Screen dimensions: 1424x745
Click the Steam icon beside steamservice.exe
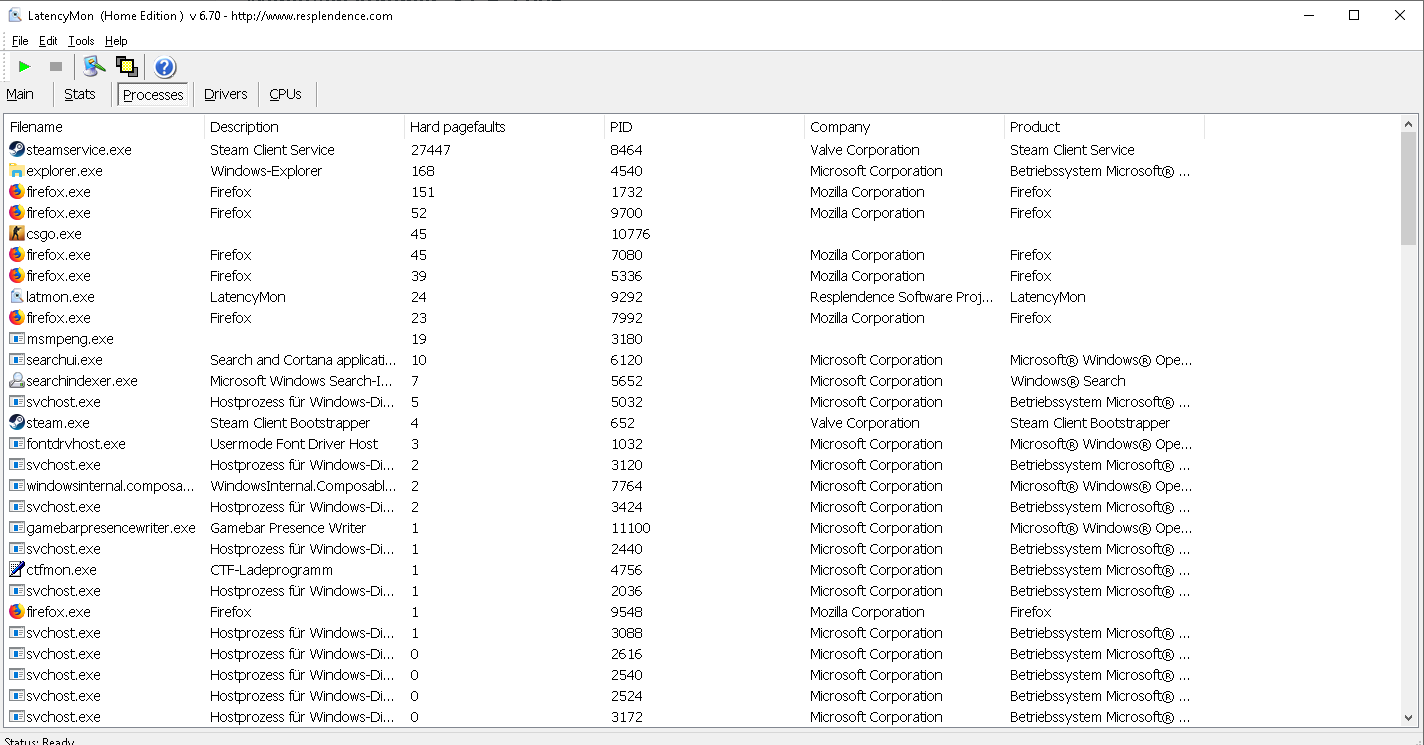[x=15, y=149]
